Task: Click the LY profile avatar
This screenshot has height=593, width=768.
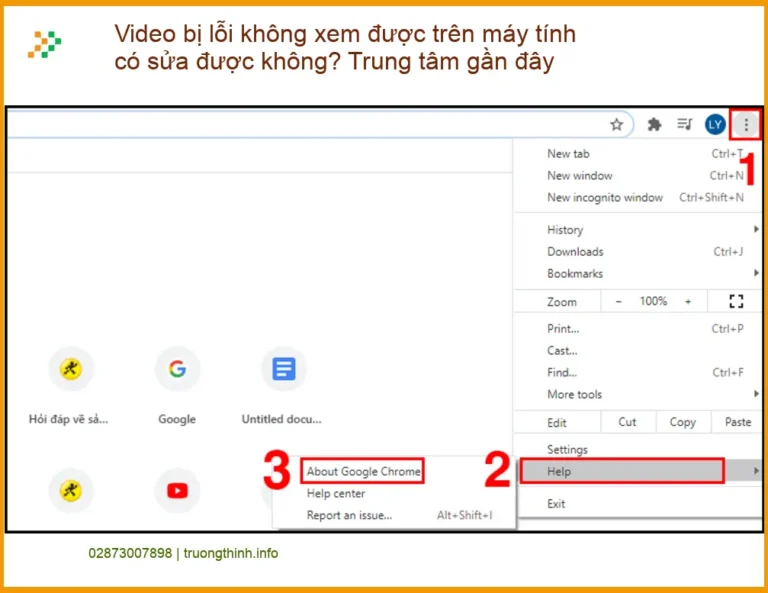Action: [715, 124]
